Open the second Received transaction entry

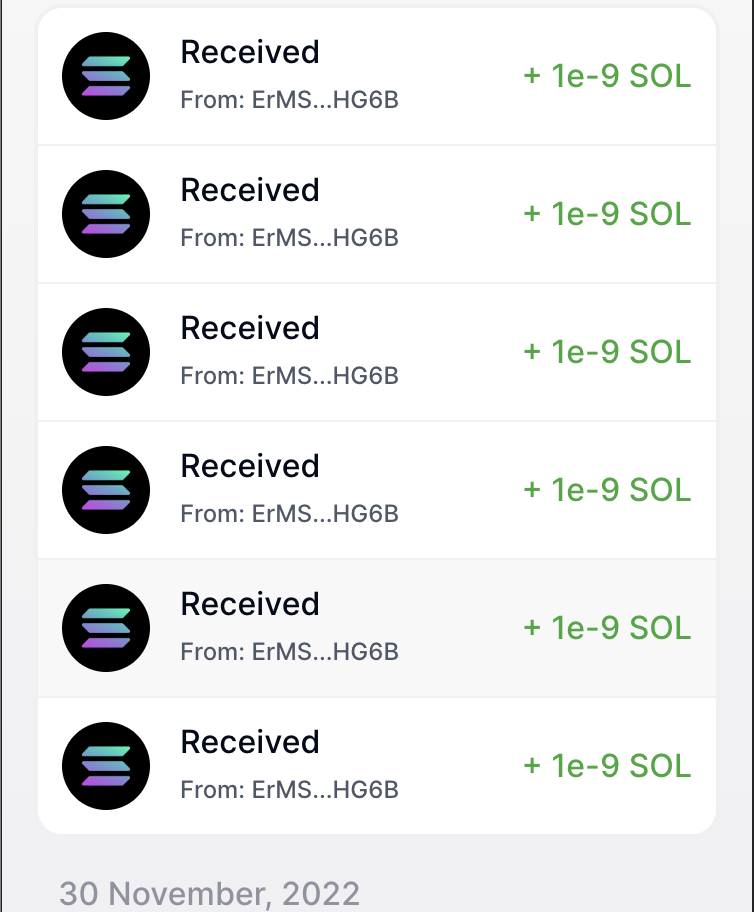tap(377, 213)
